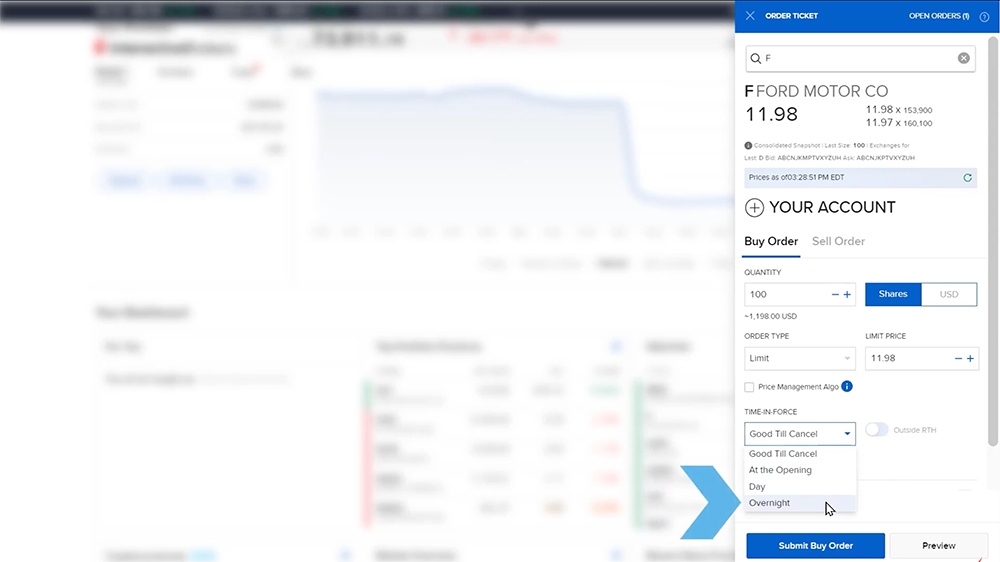Viewport: 1000px width, 562px height.
Task: Clear the symbol search field
Action: click(963, 58)
